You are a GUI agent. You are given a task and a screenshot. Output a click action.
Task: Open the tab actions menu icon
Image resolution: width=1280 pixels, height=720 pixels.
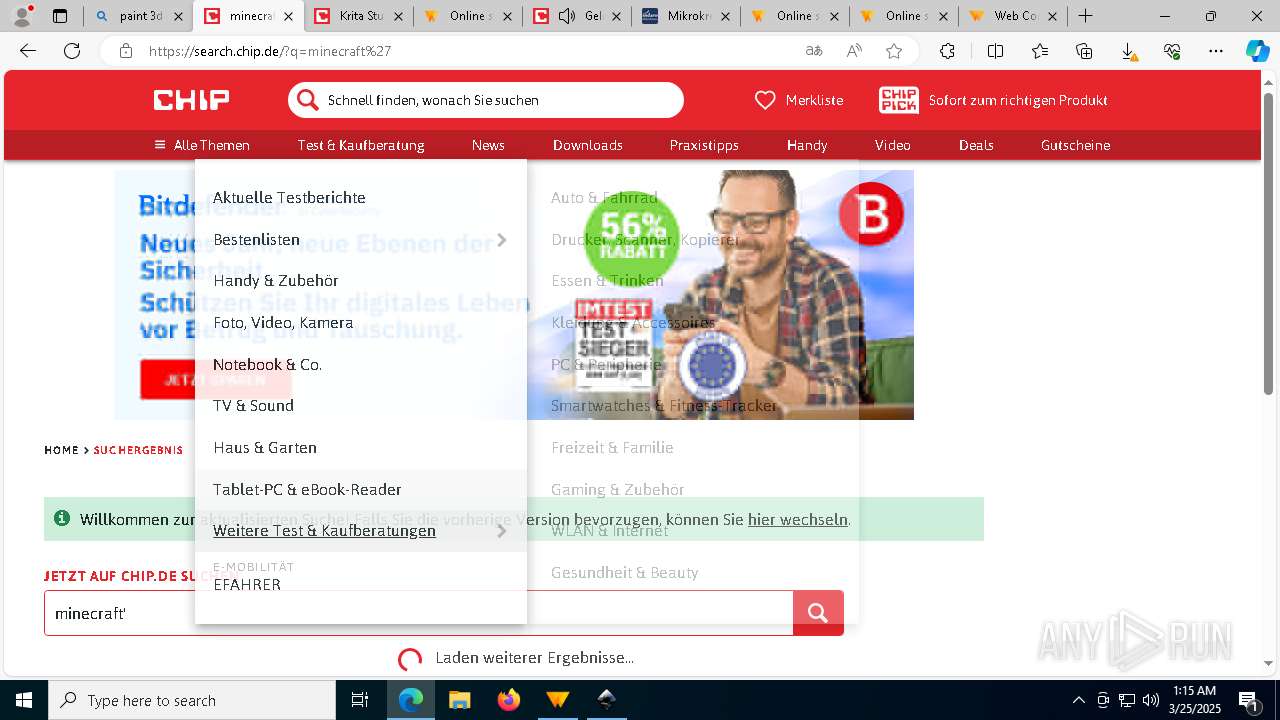click(60, 16)
